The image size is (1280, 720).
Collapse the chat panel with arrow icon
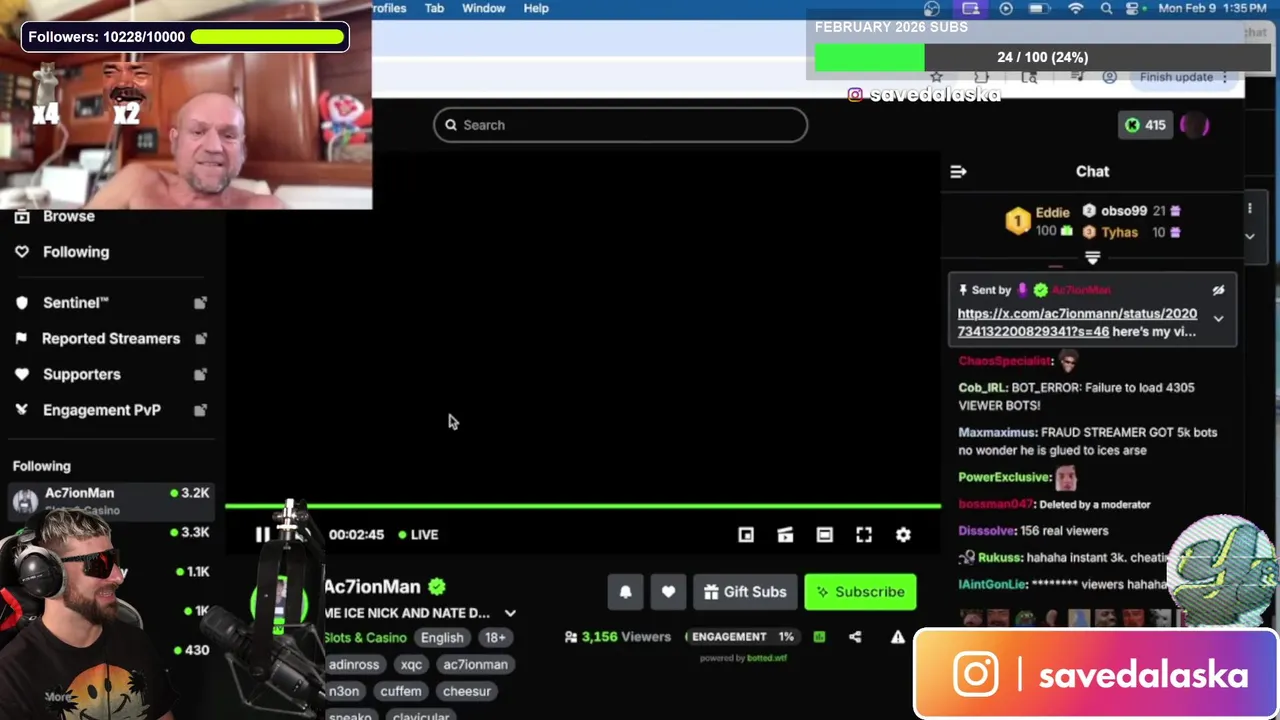[x=958, y=172]
